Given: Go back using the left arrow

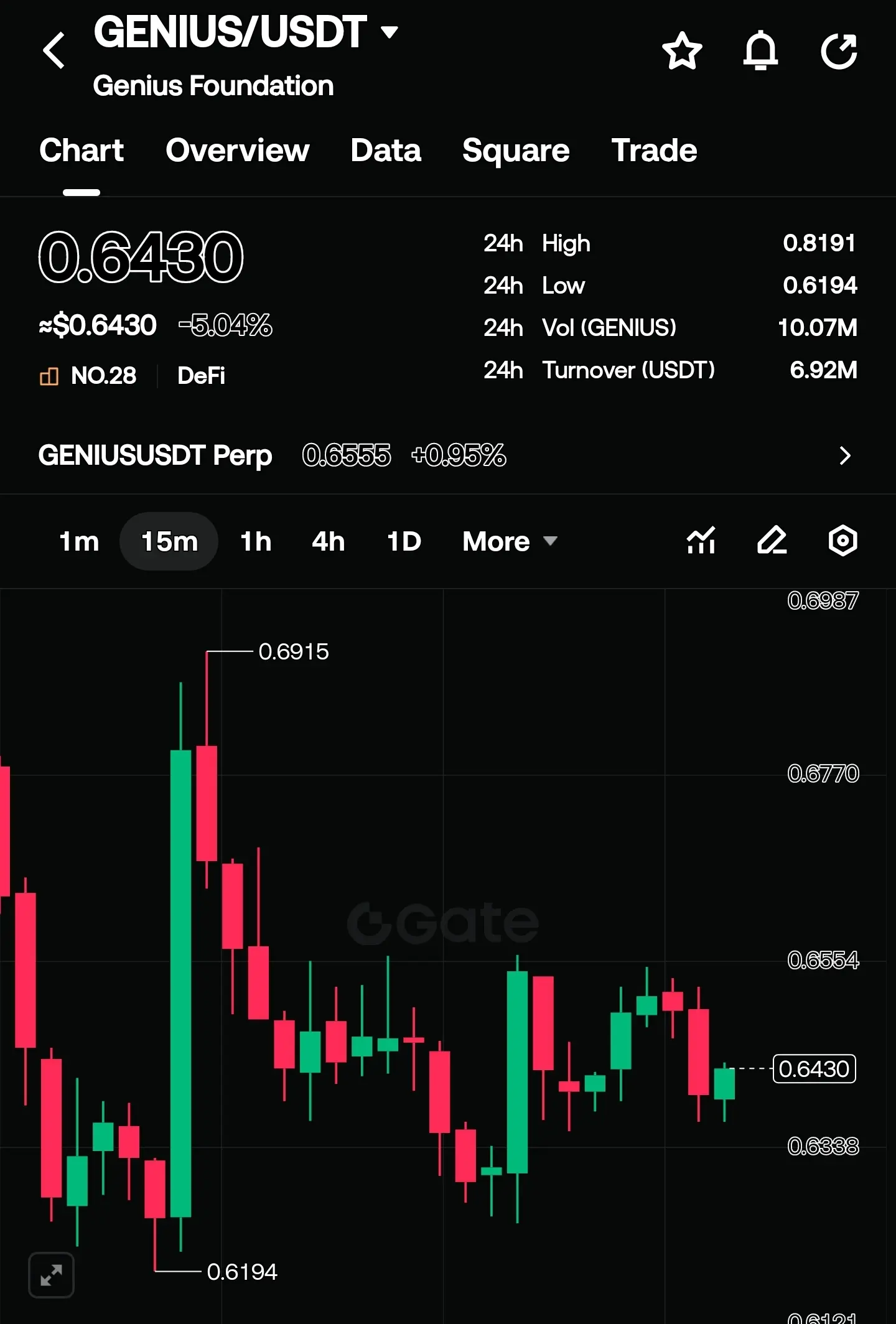Looking at the screenshot, I should pyautogui.click(x=54, y=50).
